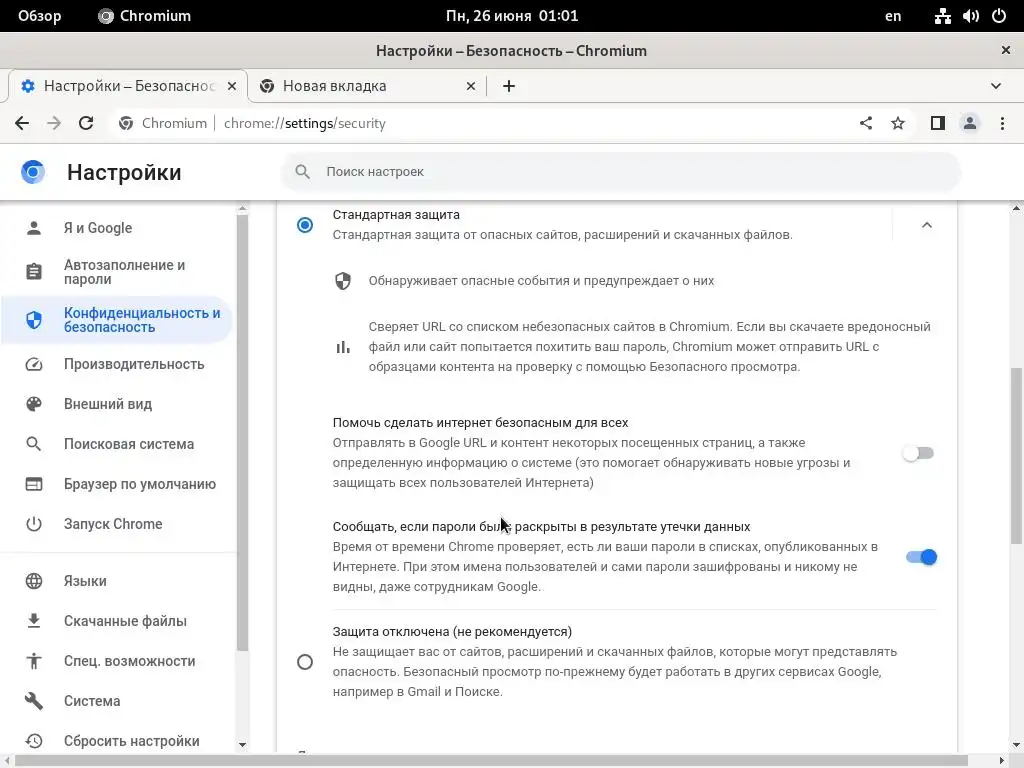Open the Chromium three-dot menu
Screen dimensions: 1024x768
point(1002,123)
